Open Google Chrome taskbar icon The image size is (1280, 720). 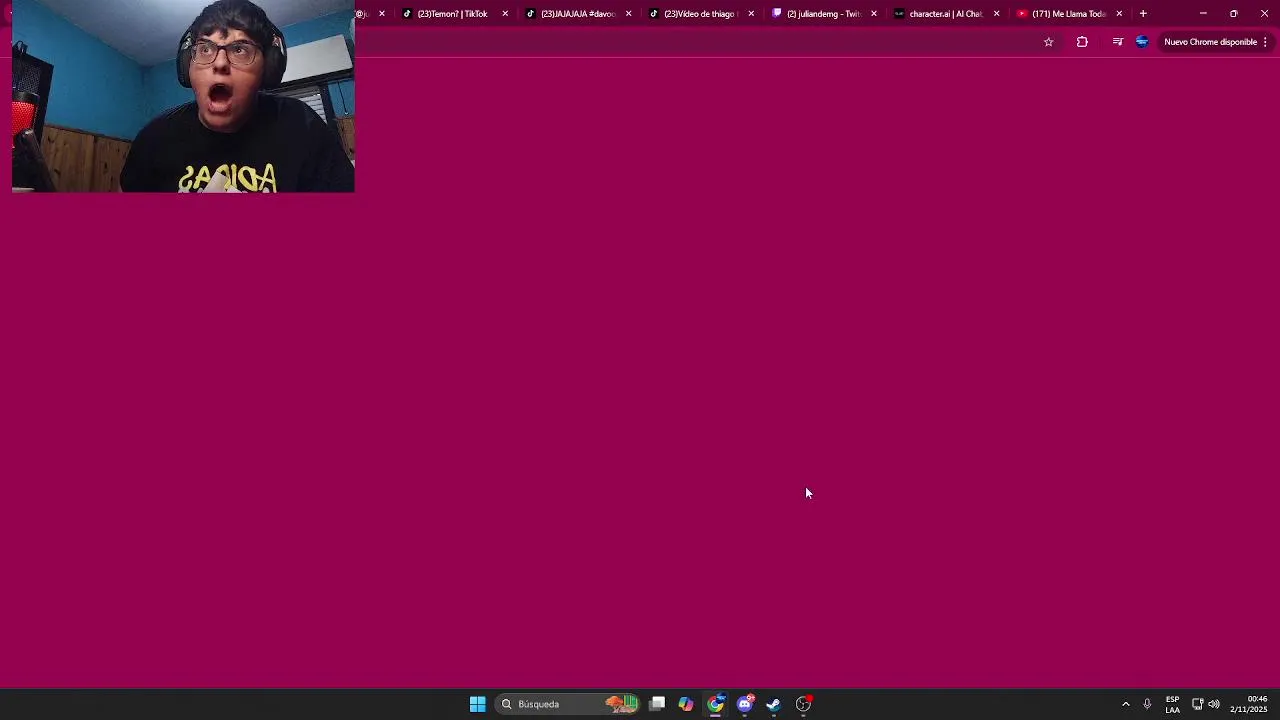click(716, 704)
